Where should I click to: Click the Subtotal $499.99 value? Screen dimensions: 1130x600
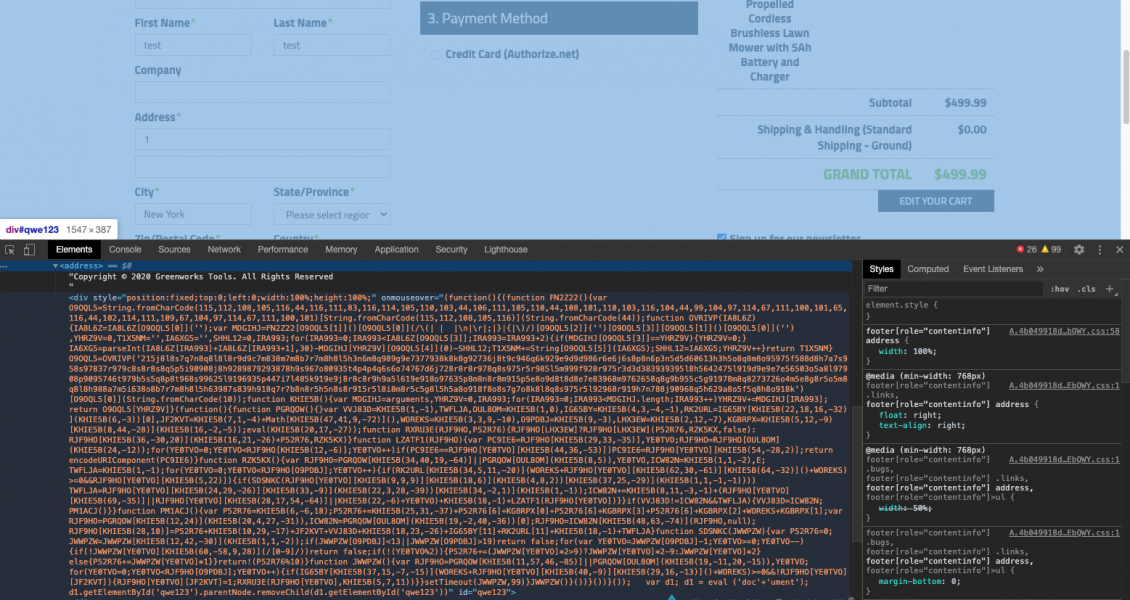pos(965,103)
